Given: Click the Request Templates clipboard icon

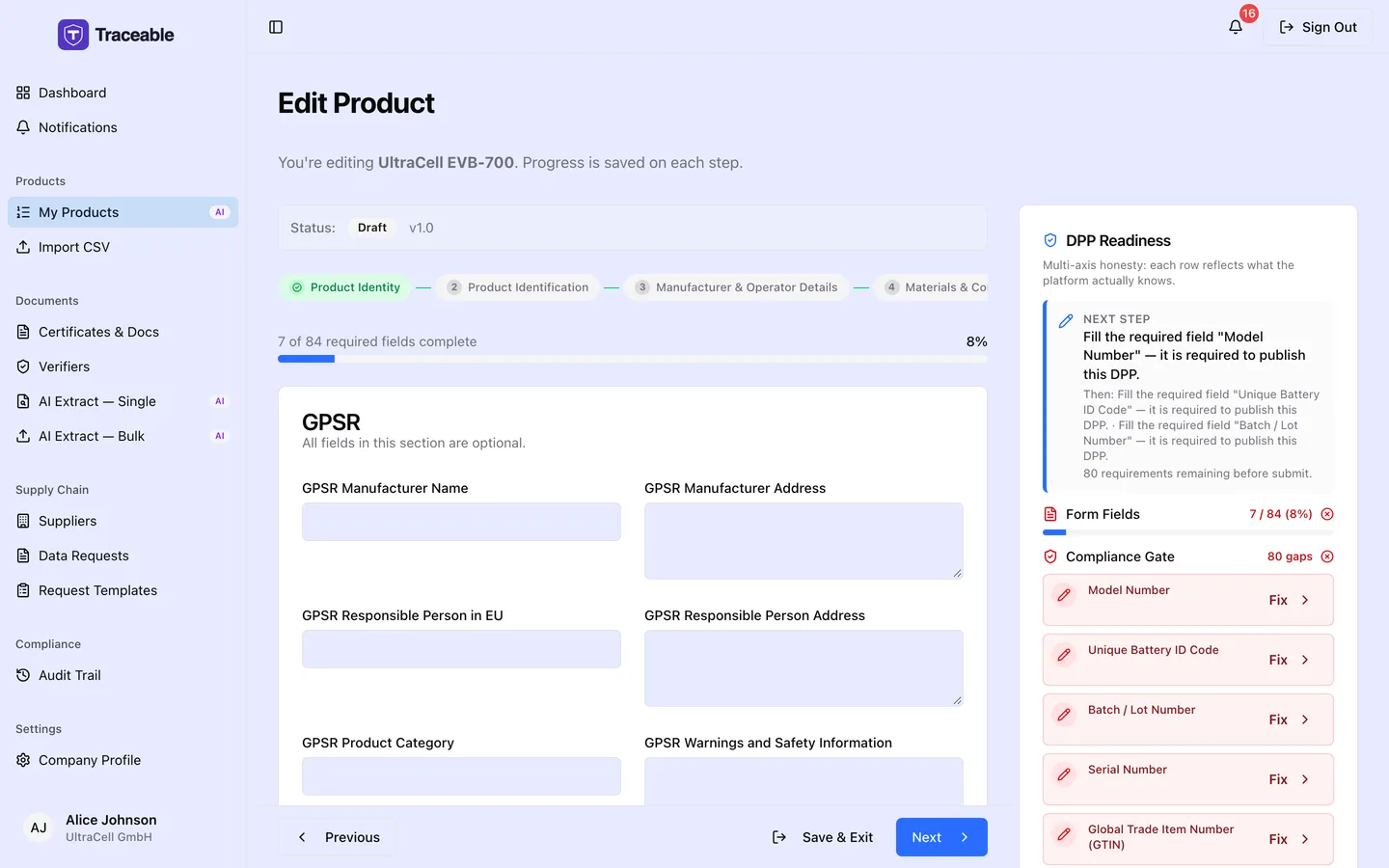Looking at the screenshot, I should tap(23, 590).
